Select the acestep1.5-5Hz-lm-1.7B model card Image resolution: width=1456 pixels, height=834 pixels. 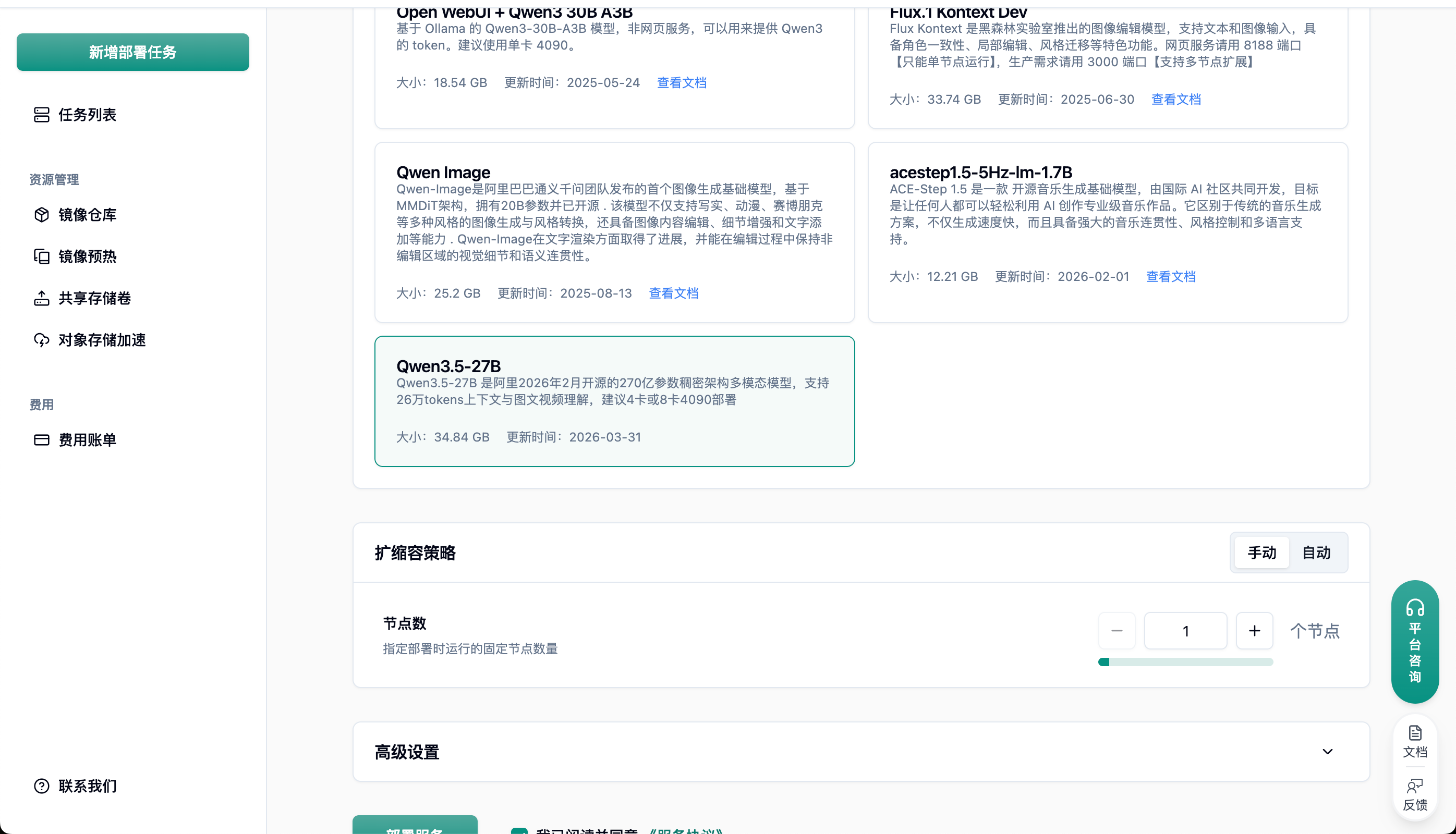(1107, 232)
